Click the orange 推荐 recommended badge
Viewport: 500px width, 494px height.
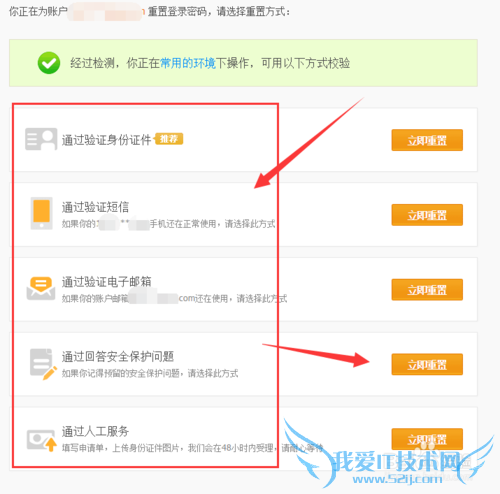(x=169, y=139)
